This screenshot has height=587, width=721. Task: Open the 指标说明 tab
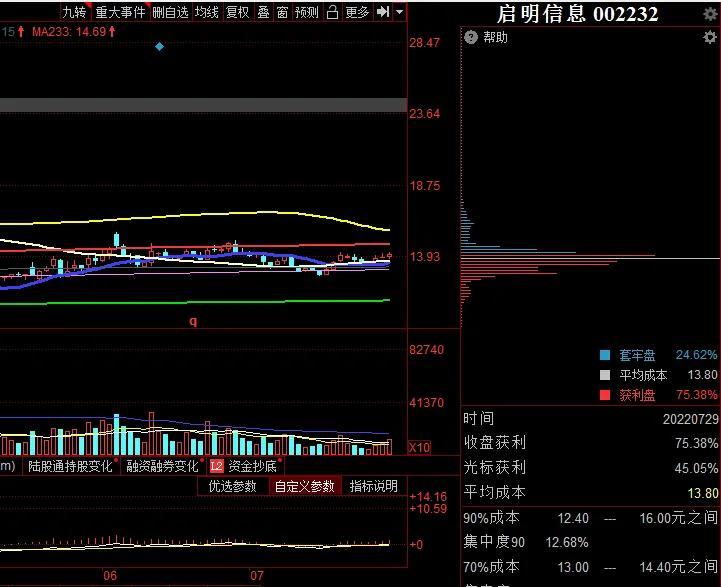click(373, 486)
